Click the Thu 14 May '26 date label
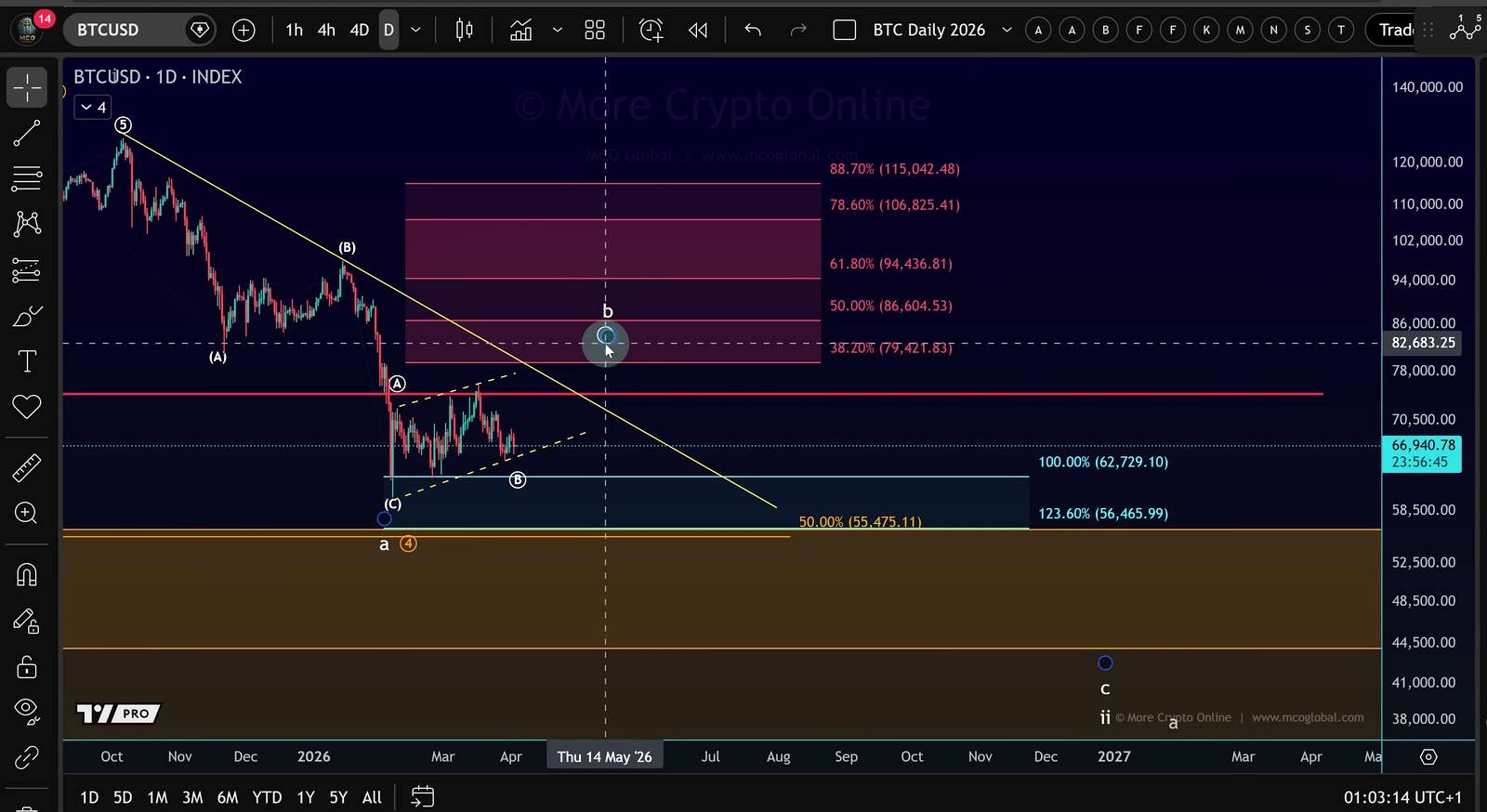 pyautogui.click(x=605, y=757)
